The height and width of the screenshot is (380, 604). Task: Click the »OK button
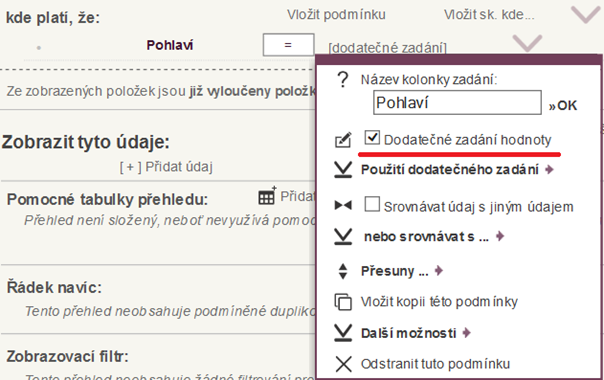click(x=563, y=105)
